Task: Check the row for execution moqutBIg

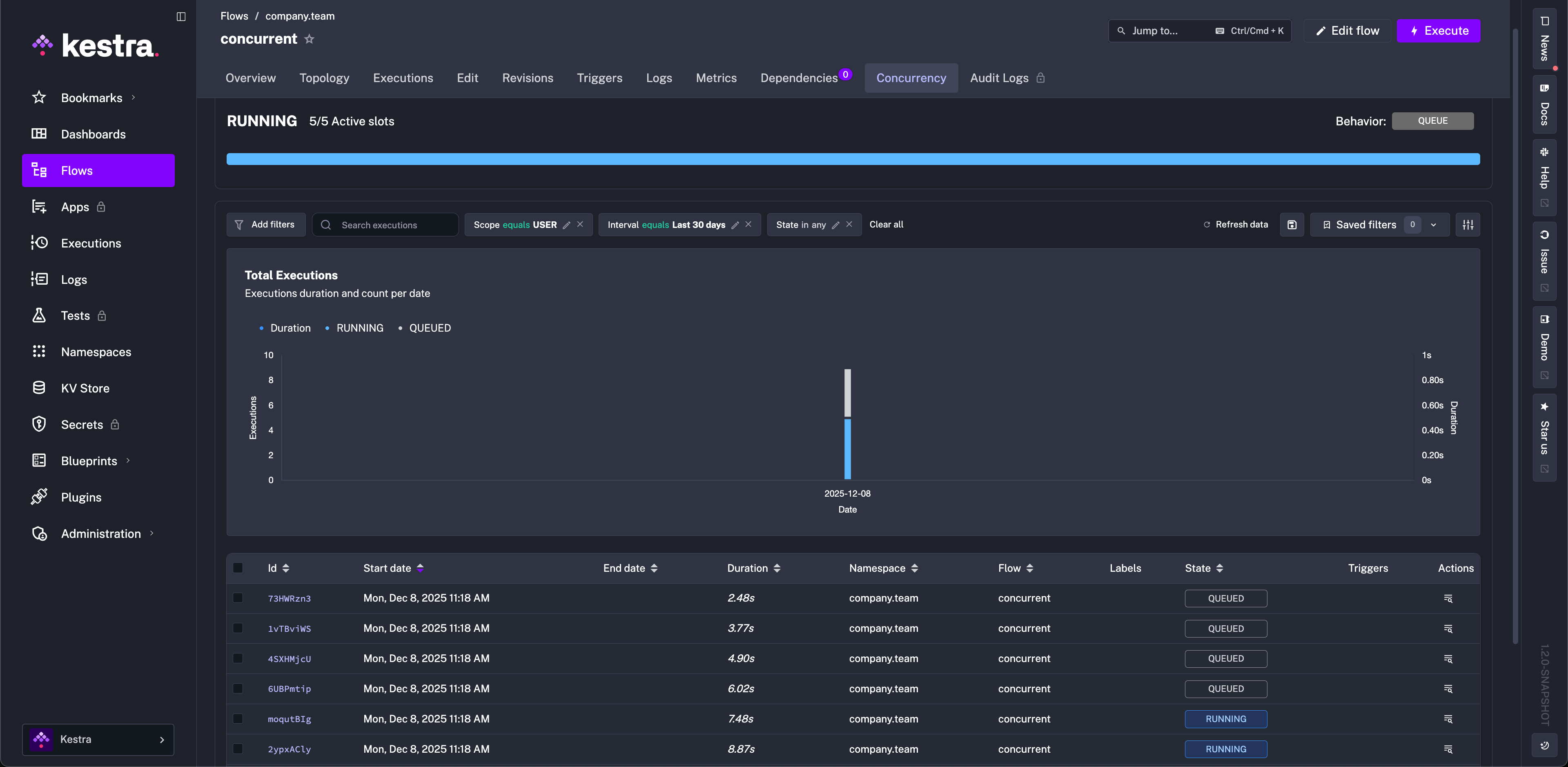Action: click(238, 719)
